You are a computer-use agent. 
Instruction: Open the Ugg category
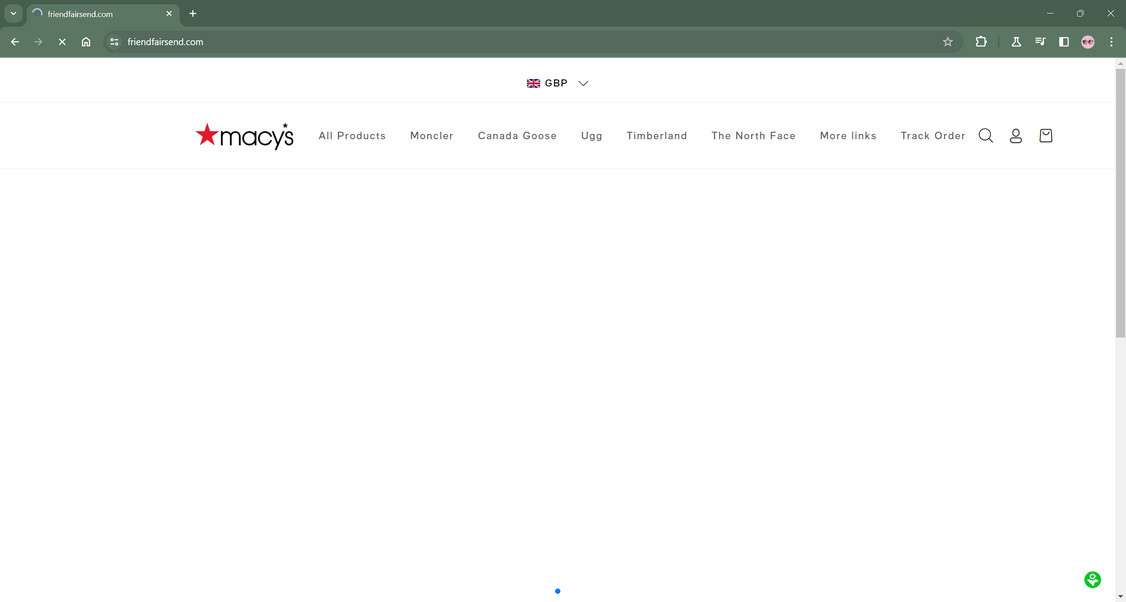tap(592, 136)
